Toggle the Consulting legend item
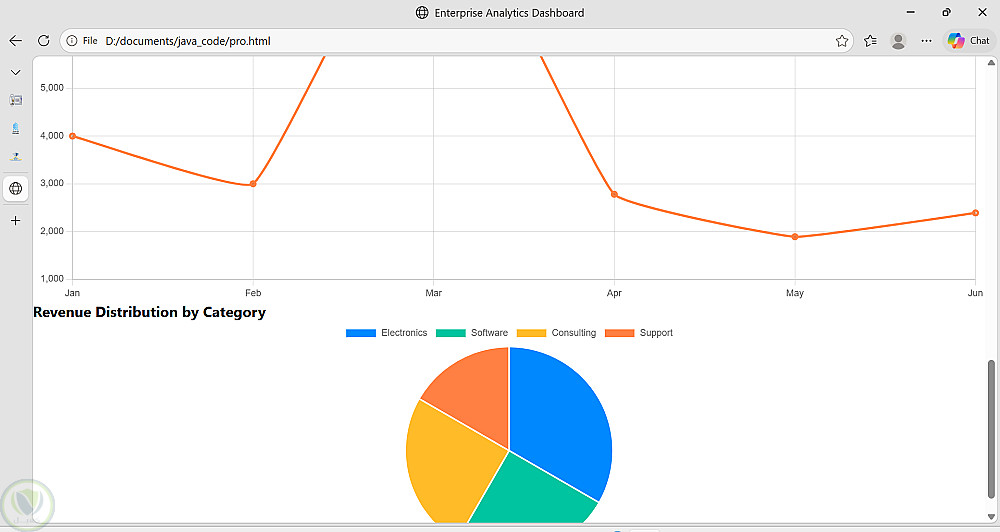This screenshot has width=1000, height=532. coord(556,333)
